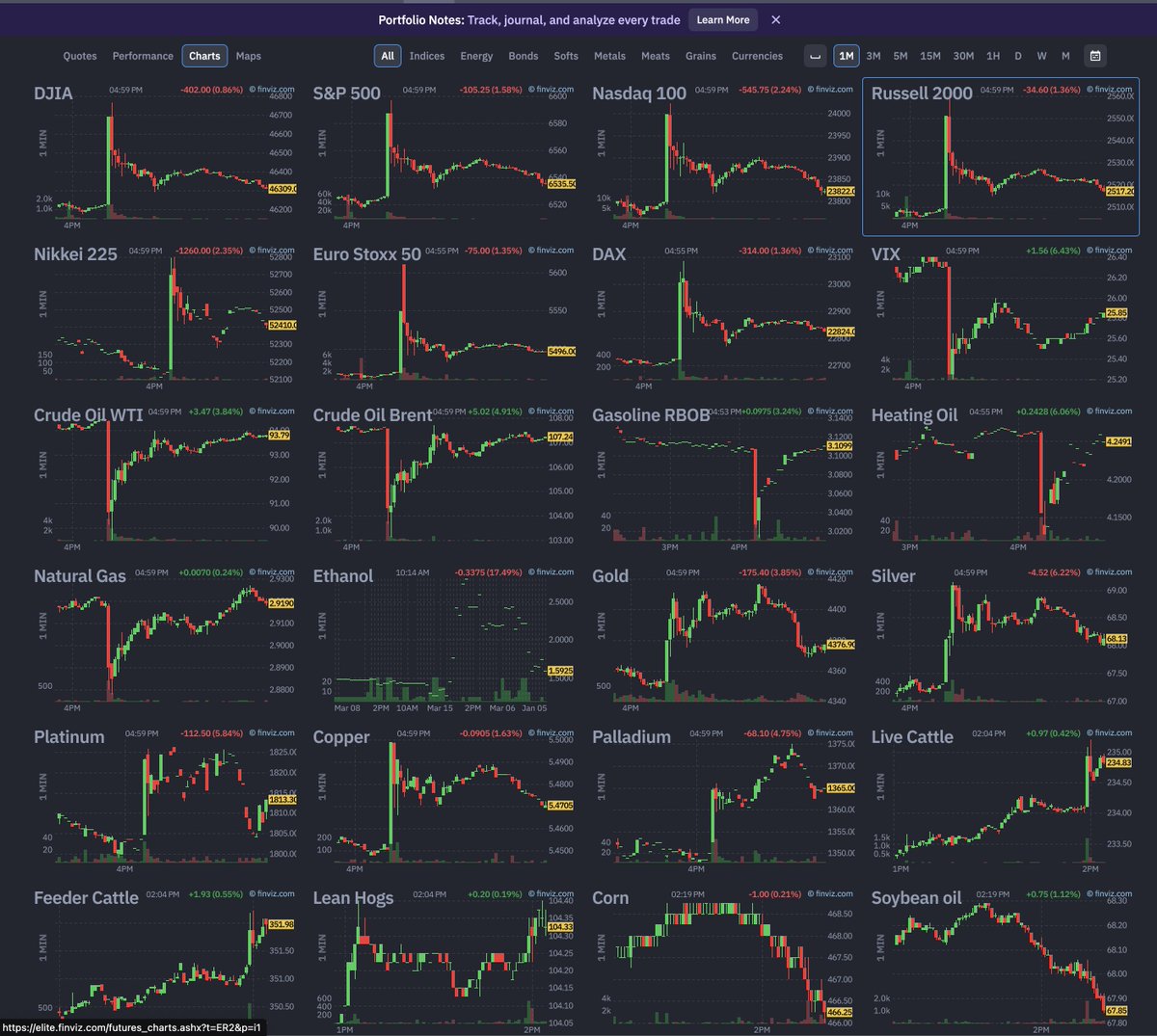Open the Maps tab
1157x1036 pixels.
pyautogui.click(x=249, y=56)
